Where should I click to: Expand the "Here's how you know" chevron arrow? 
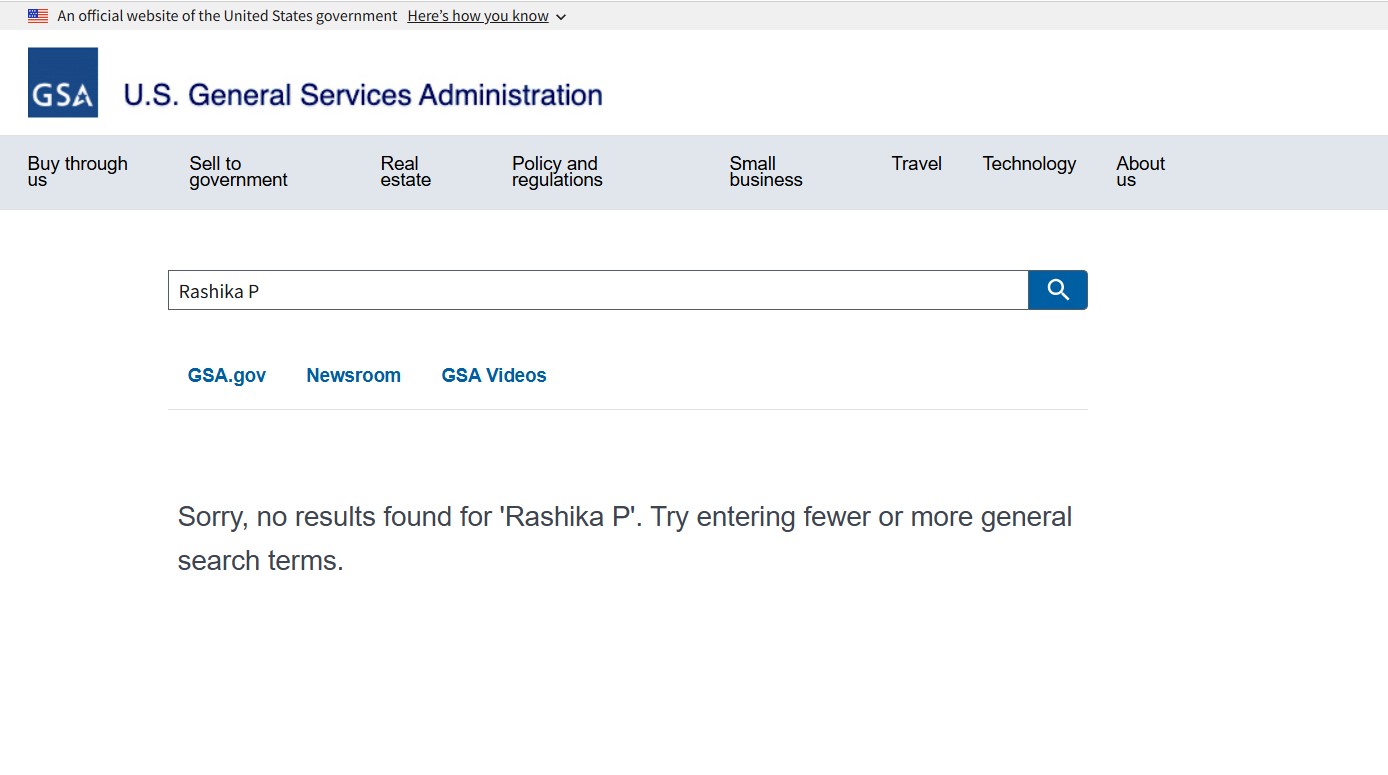tap(561, 17)
